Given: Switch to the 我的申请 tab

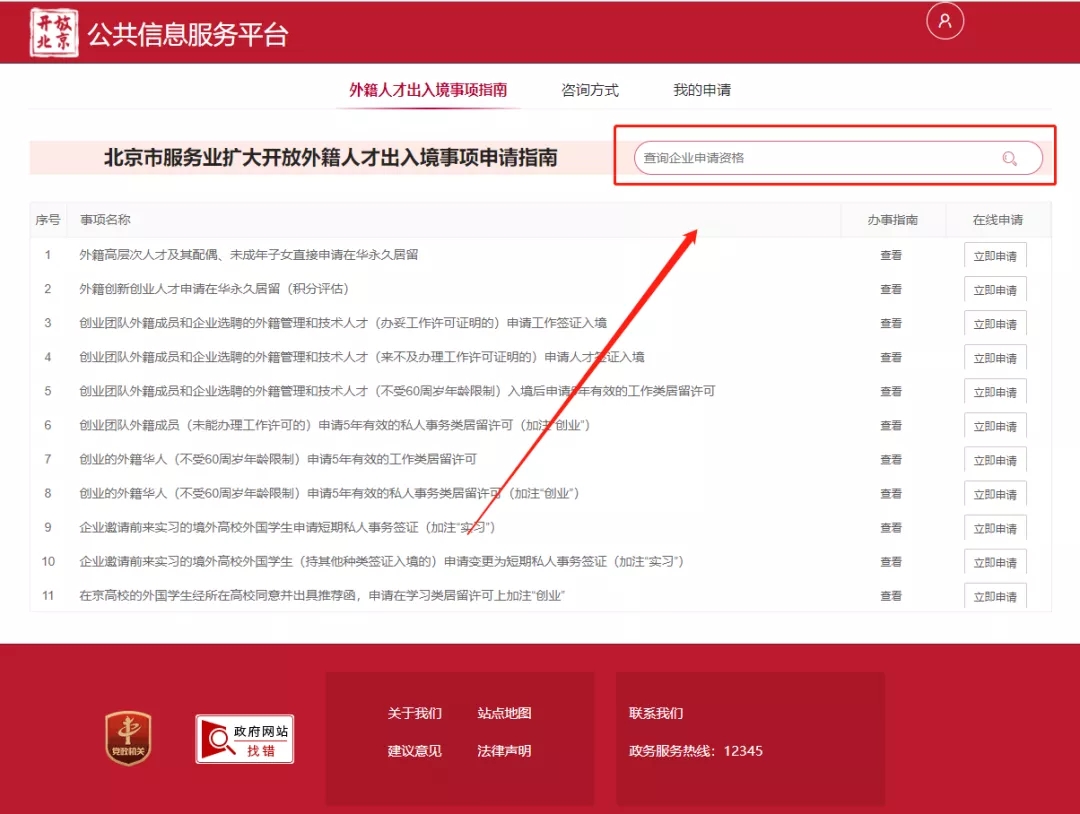Looking at the screenshot, I should click(701, 88).
